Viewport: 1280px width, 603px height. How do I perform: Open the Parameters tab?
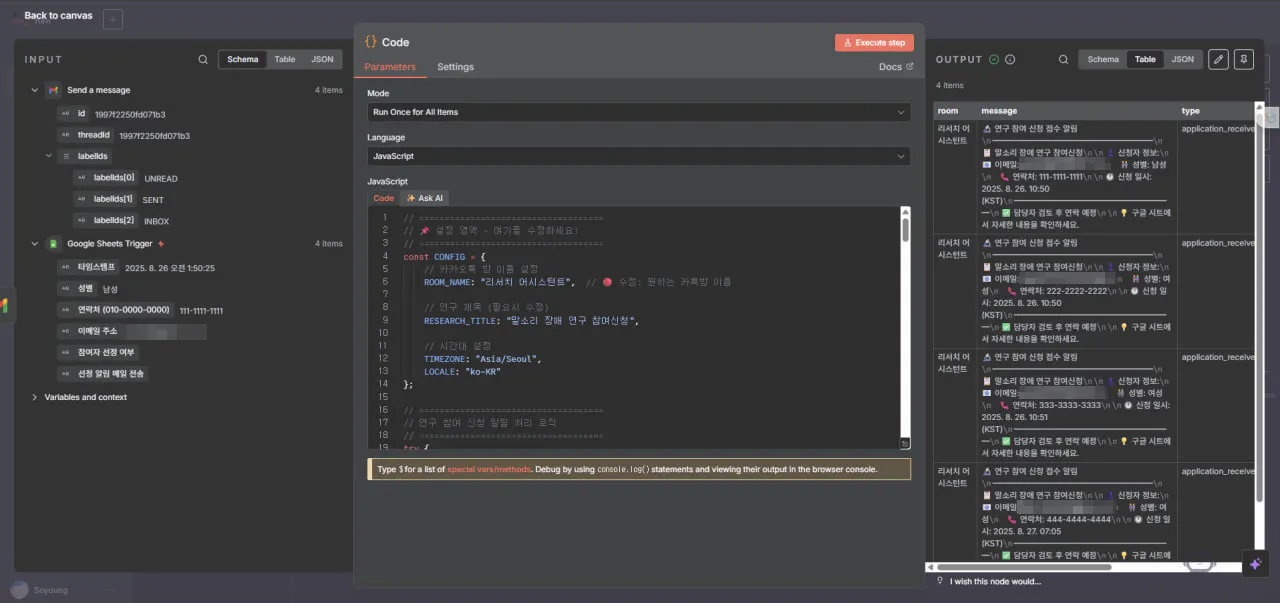pyautogui.click(x=390, y=67)
